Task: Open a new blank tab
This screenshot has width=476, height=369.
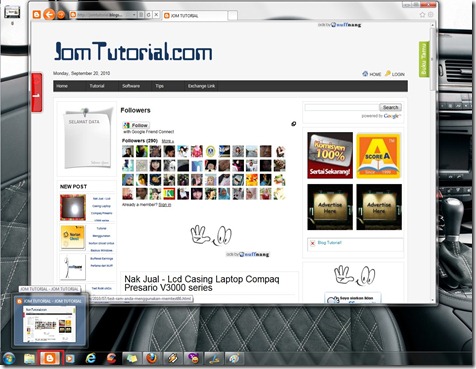Action: [233, 16]
